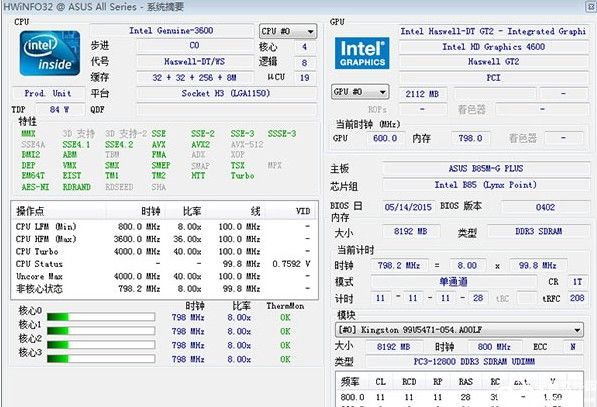
Task: Click the command rate 1T field
Action: 577,282
